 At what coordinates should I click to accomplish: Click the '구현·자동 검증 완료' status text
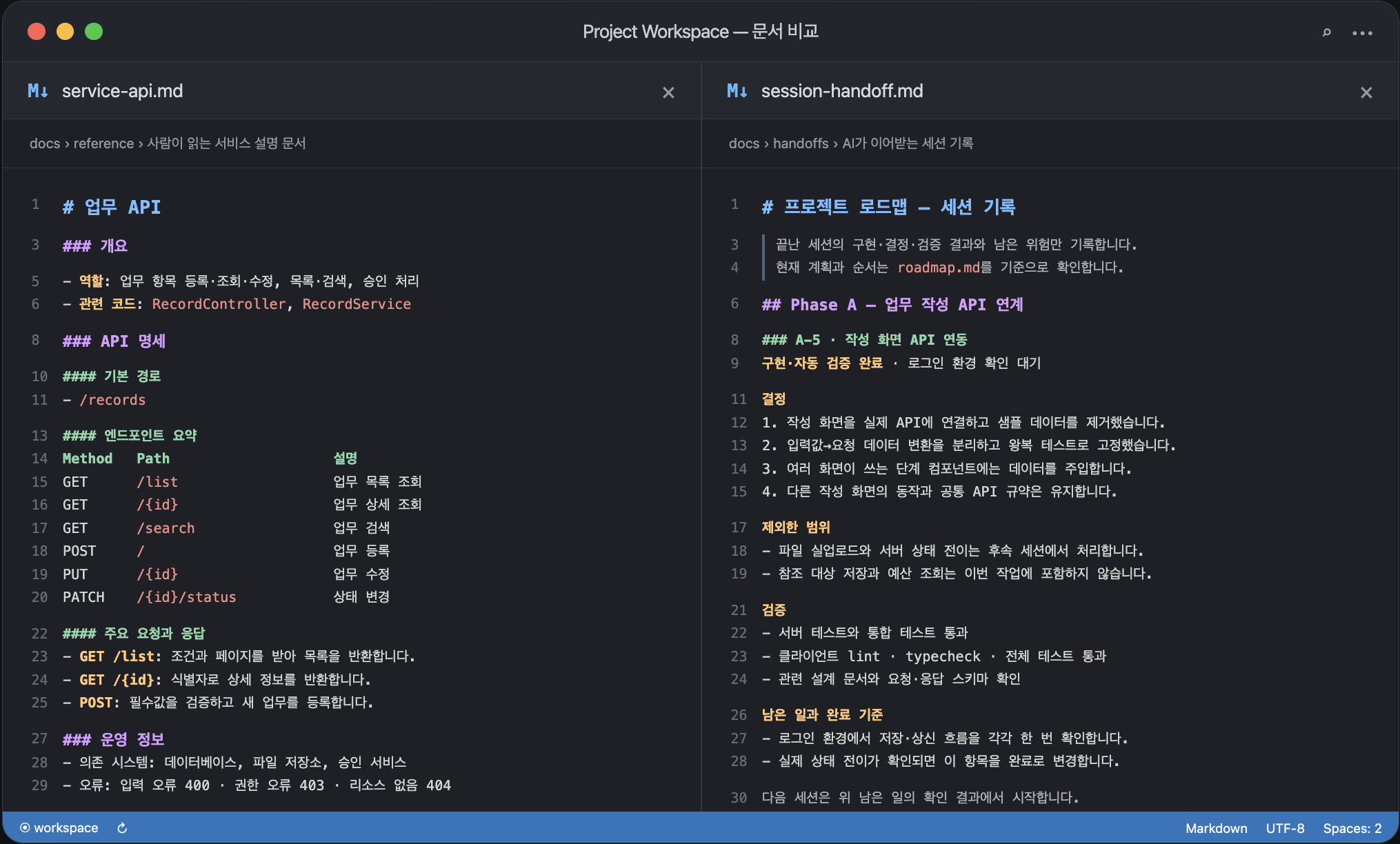click(822, 363)
